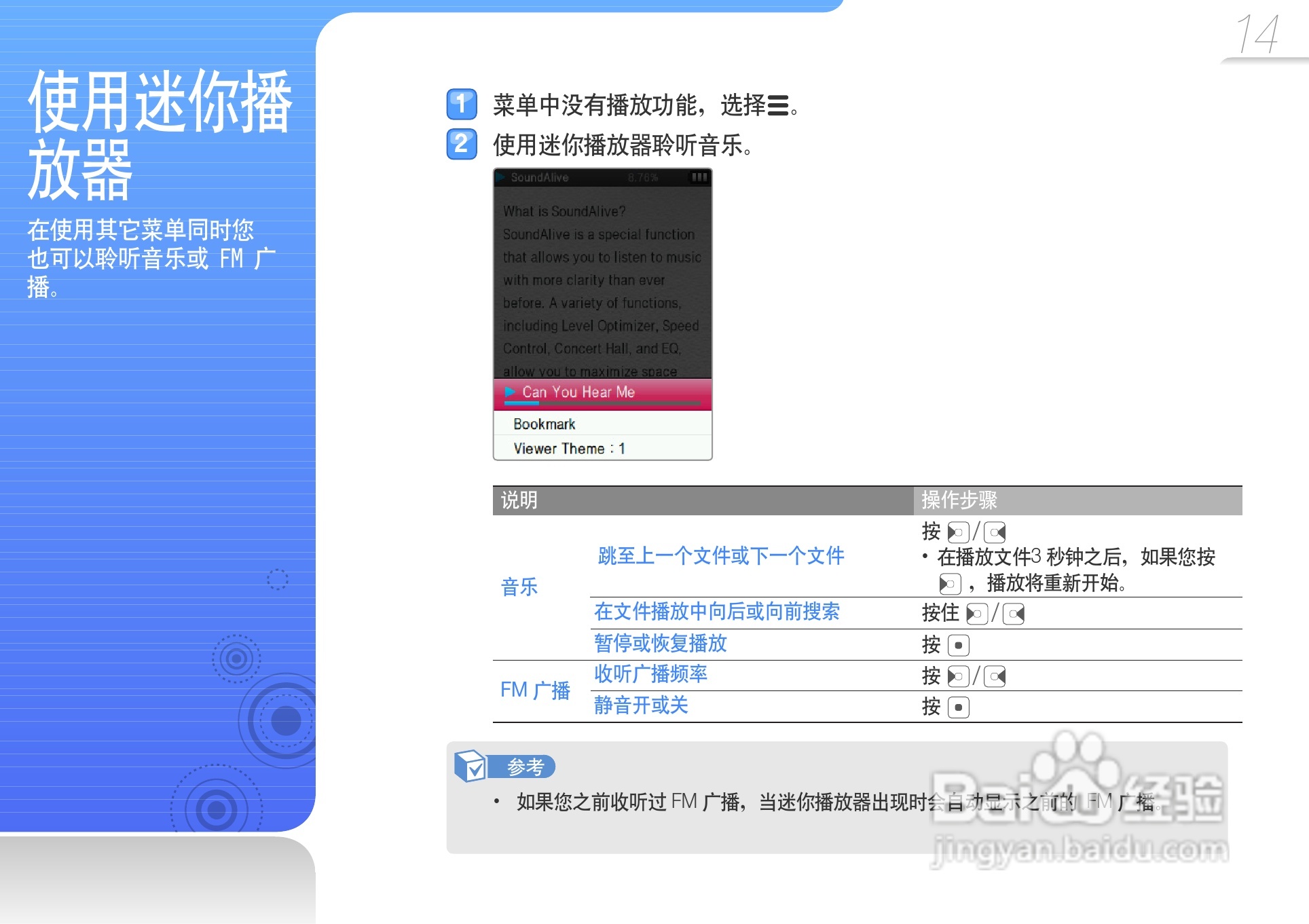The height and width of the screenshot is (924, 1309).
Task: Click the menu icon after step 1 text
Action: 778,106
